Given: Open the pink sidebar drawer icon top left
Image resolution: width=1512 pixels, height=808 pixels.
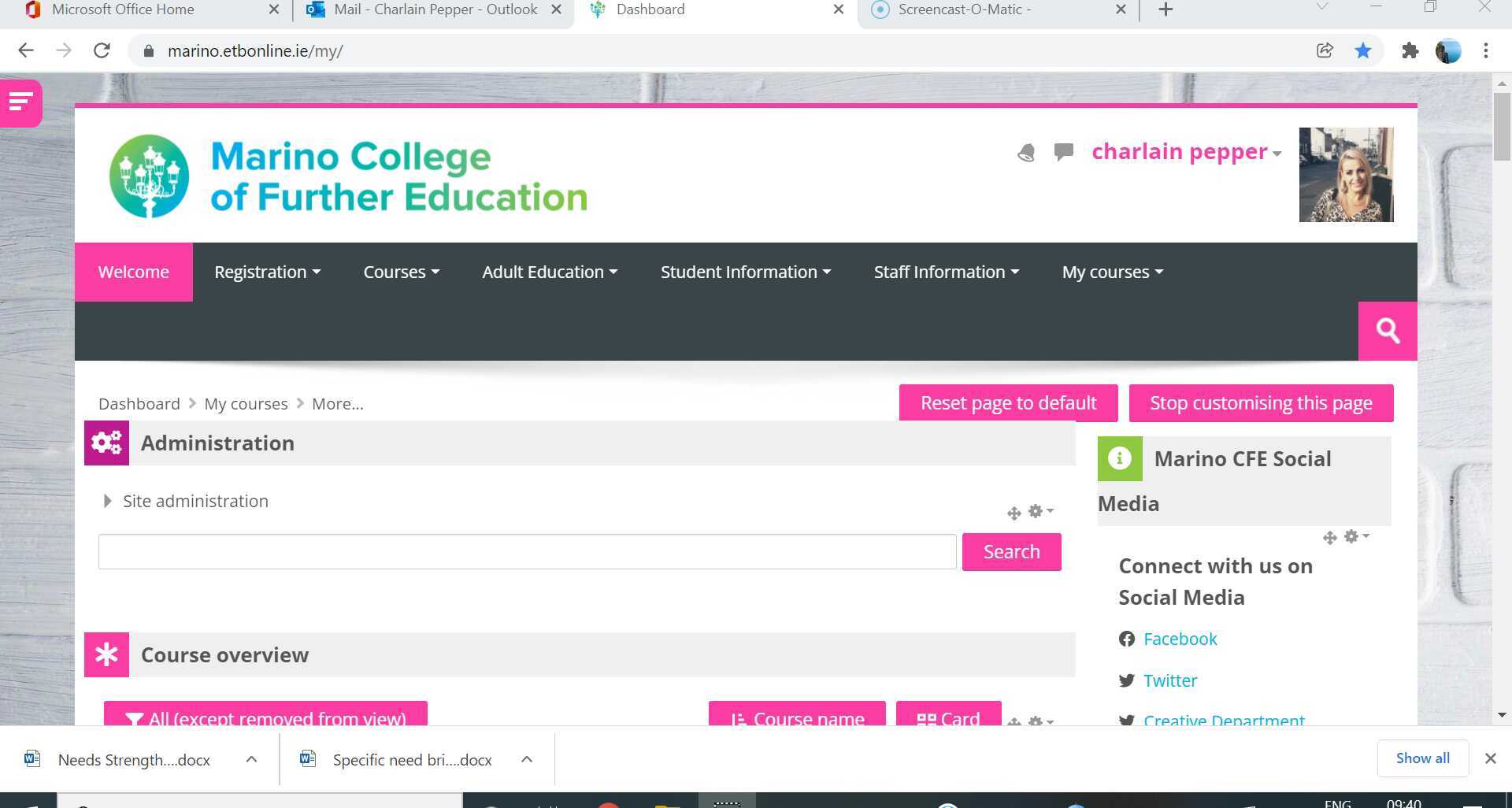Looking at the screenshot, I should pyautogui.click(x=20, y=102).
